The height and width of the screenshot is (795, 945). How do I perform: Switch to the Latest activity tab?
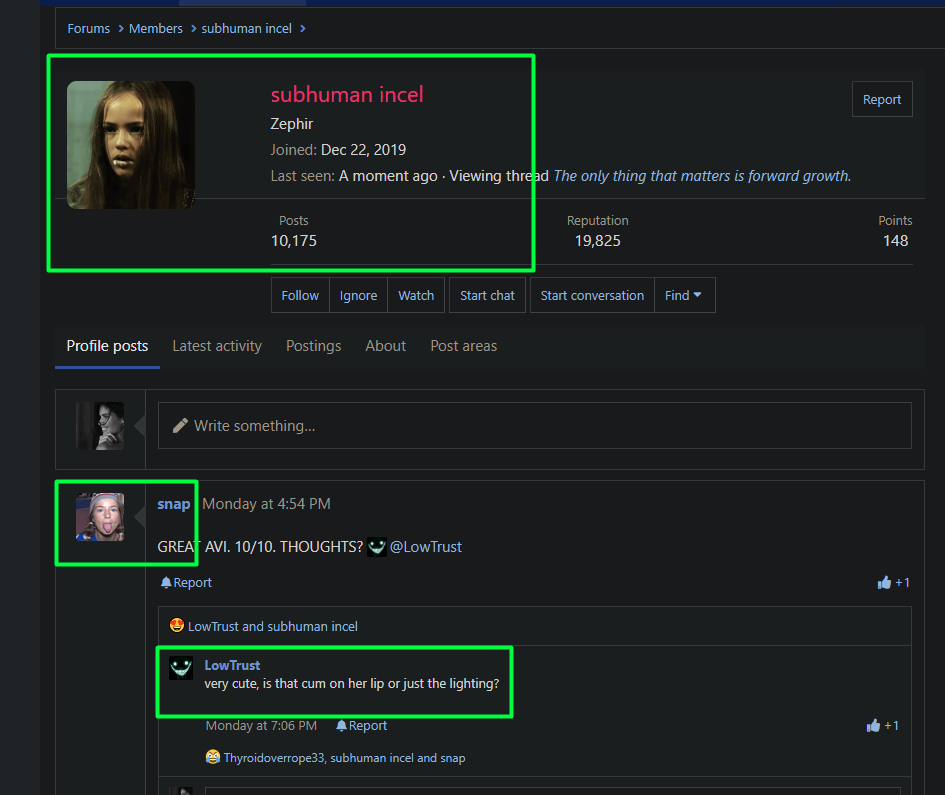click(x=217, y=346)
